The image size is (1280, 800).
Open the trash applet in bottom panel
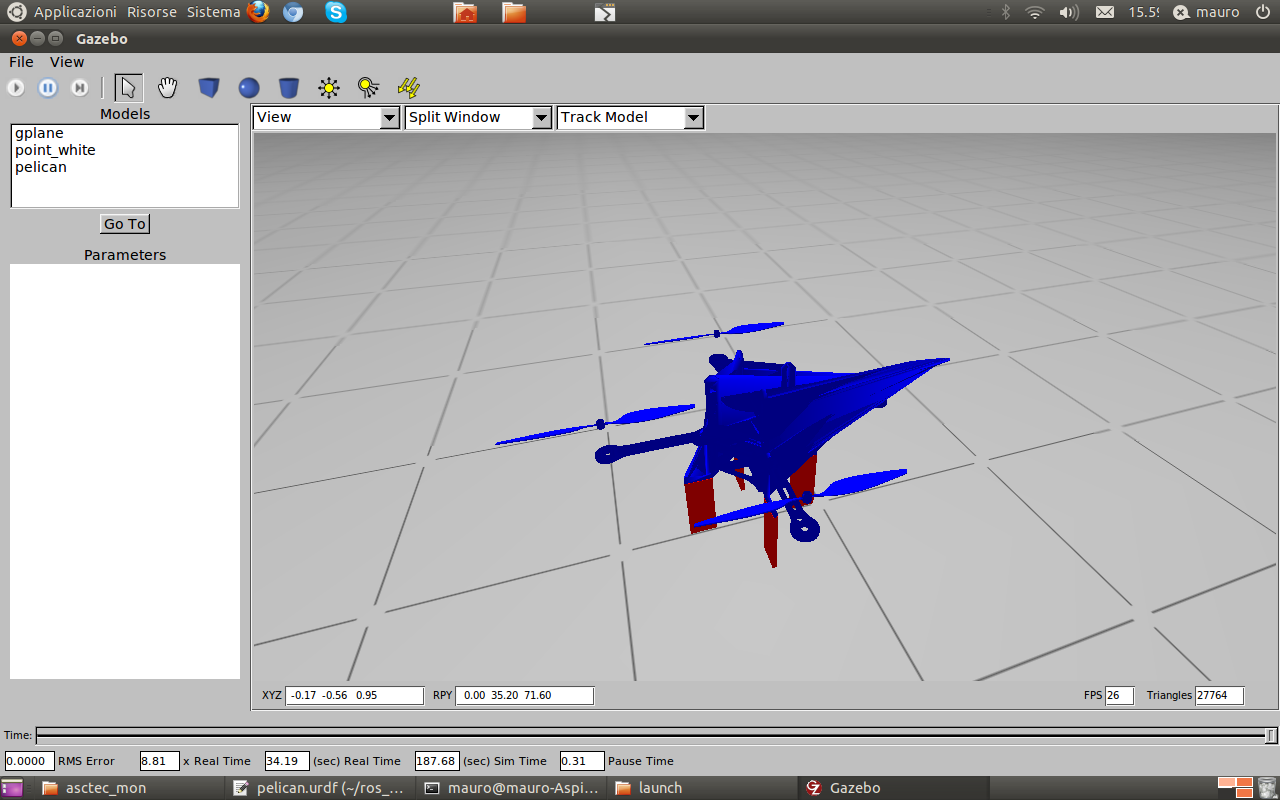pos(1267,788)
